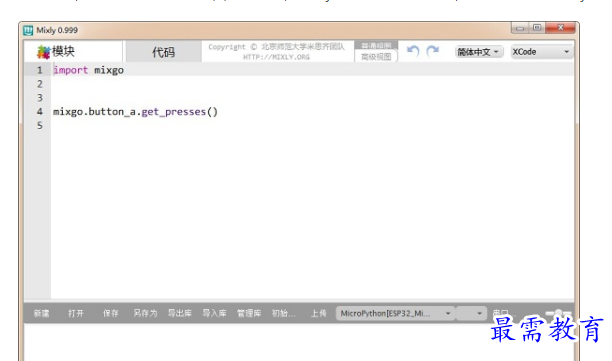
Task: Click line number 5 in the gutter
Action: point(39,126)
